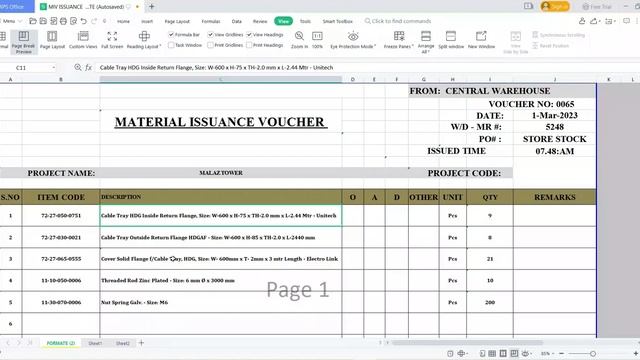Enter Full Screen mode
This screenshot has width=640, height=360.
tap(112, 40)
